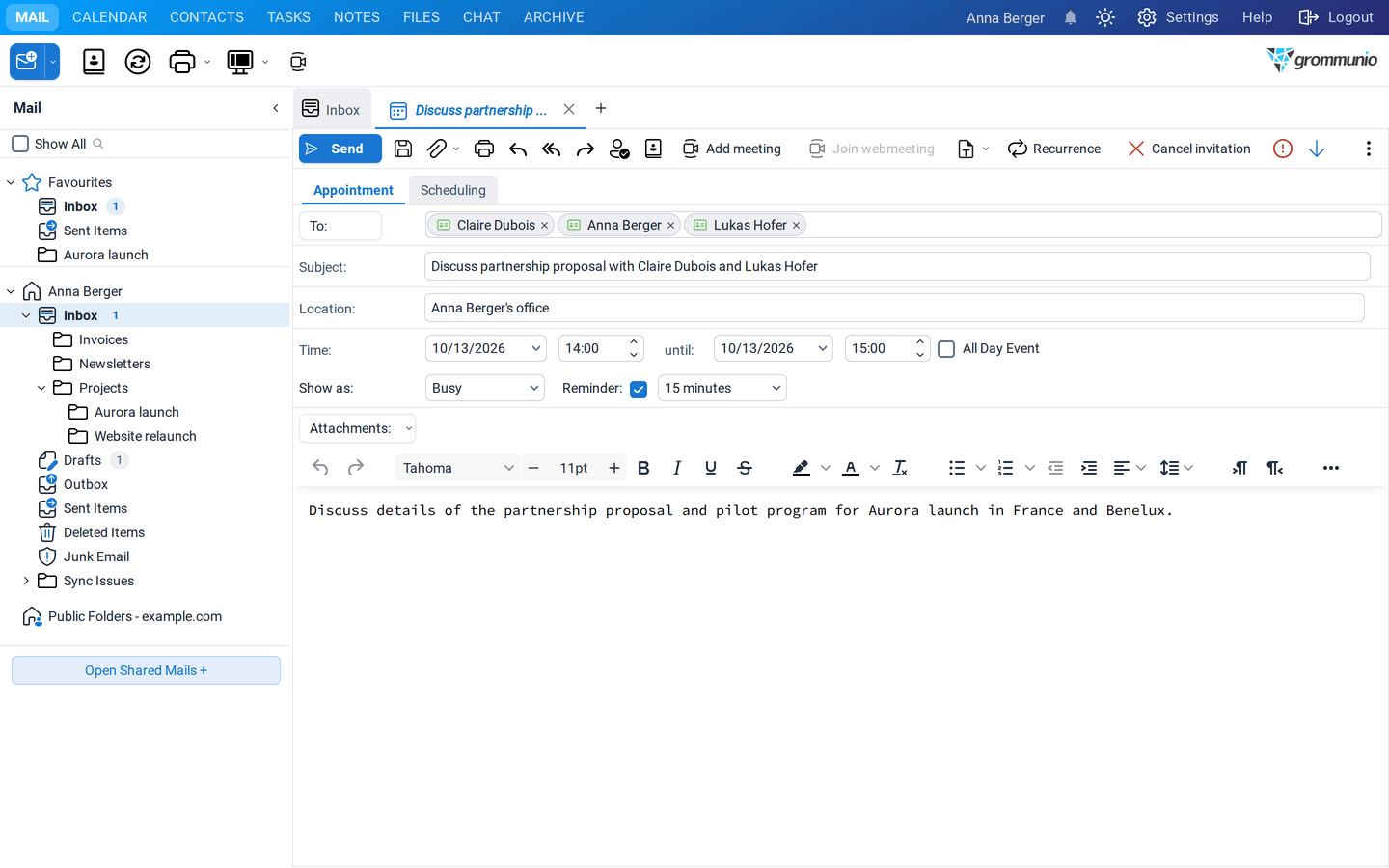Open the Tahoma font family dropdown
This screenshot has width=1389, height=868.
tap(458, 468)
